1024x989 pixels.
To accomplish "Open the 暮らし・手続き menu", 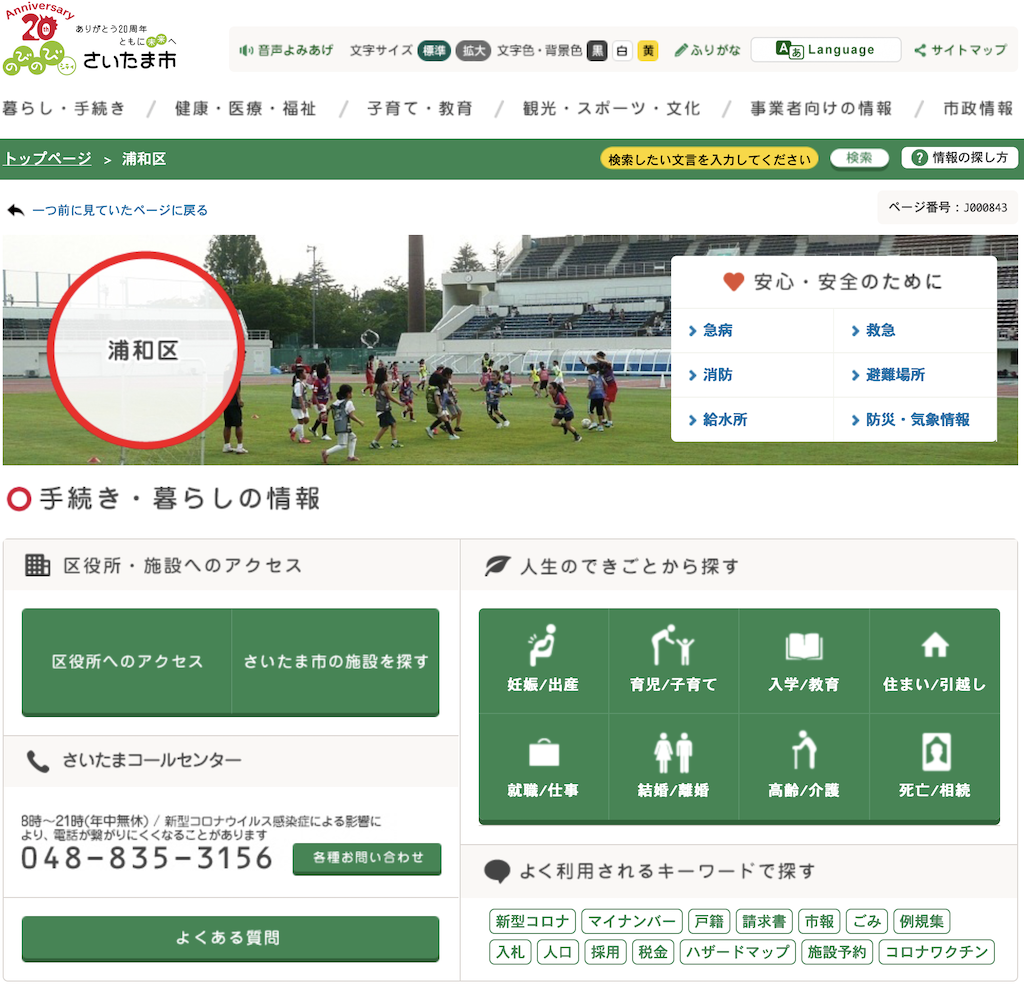I will 64,108.
